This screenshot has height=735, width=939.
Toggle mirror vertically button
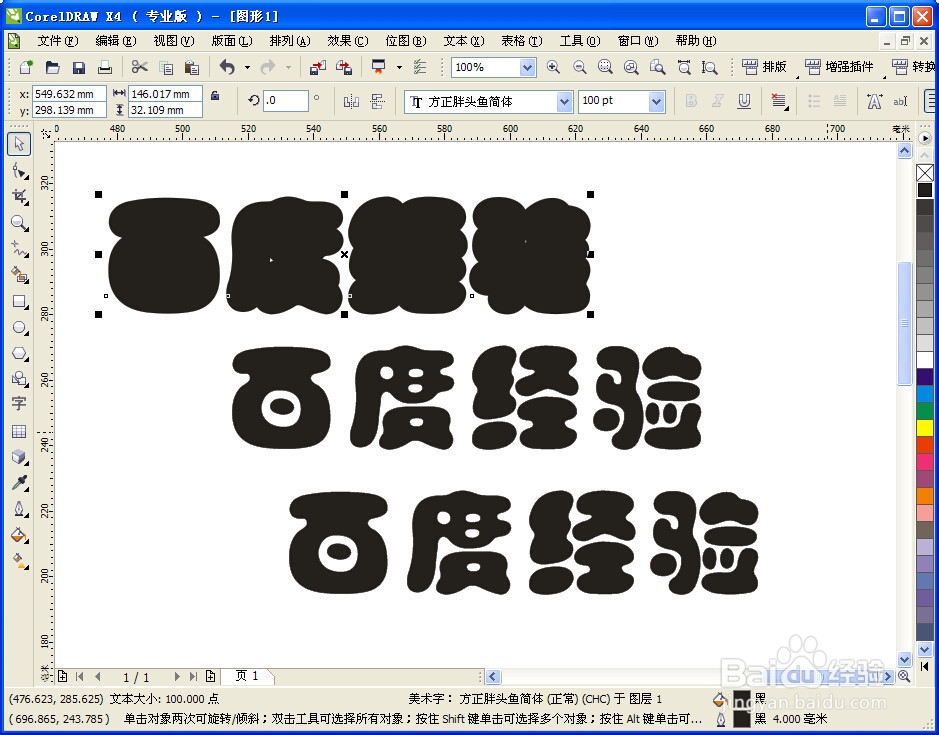[x=377, y=101]
